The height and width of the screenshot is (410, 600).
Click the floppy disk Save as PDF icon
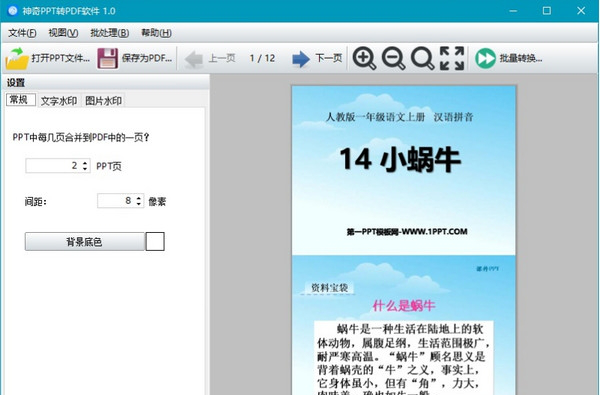(x=108, y=58)
